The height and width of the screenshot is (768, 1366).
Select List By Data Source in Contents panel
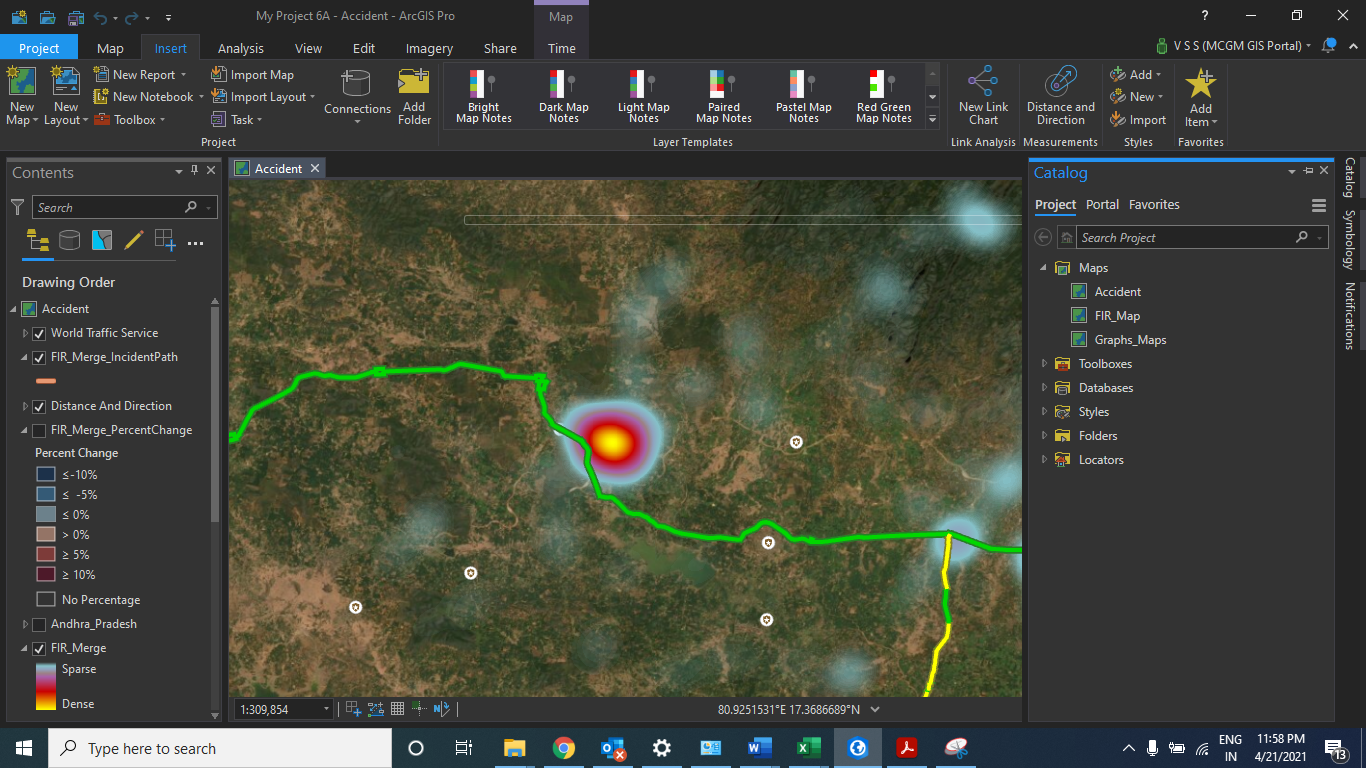tap(68, 240)
